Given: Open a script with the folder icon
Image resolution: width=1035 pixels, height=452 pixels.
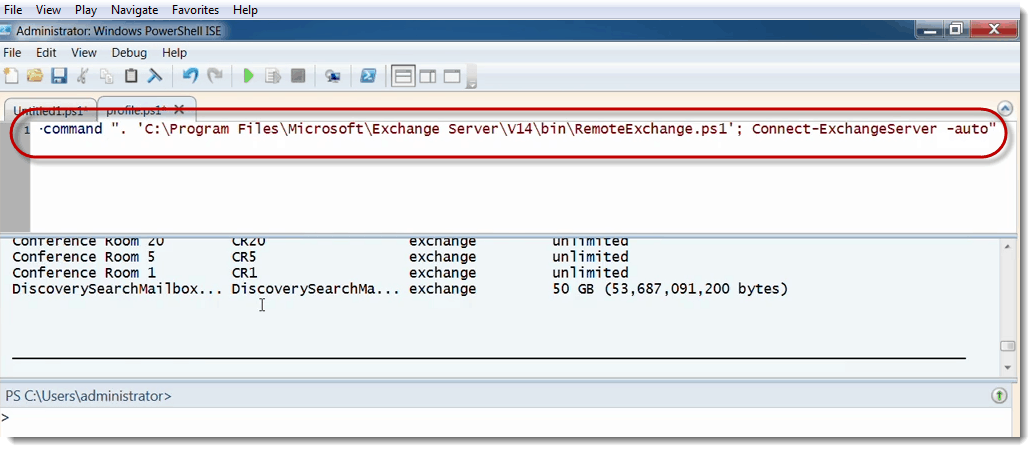Looking at the screenshot, I should [x=34, y=77].
